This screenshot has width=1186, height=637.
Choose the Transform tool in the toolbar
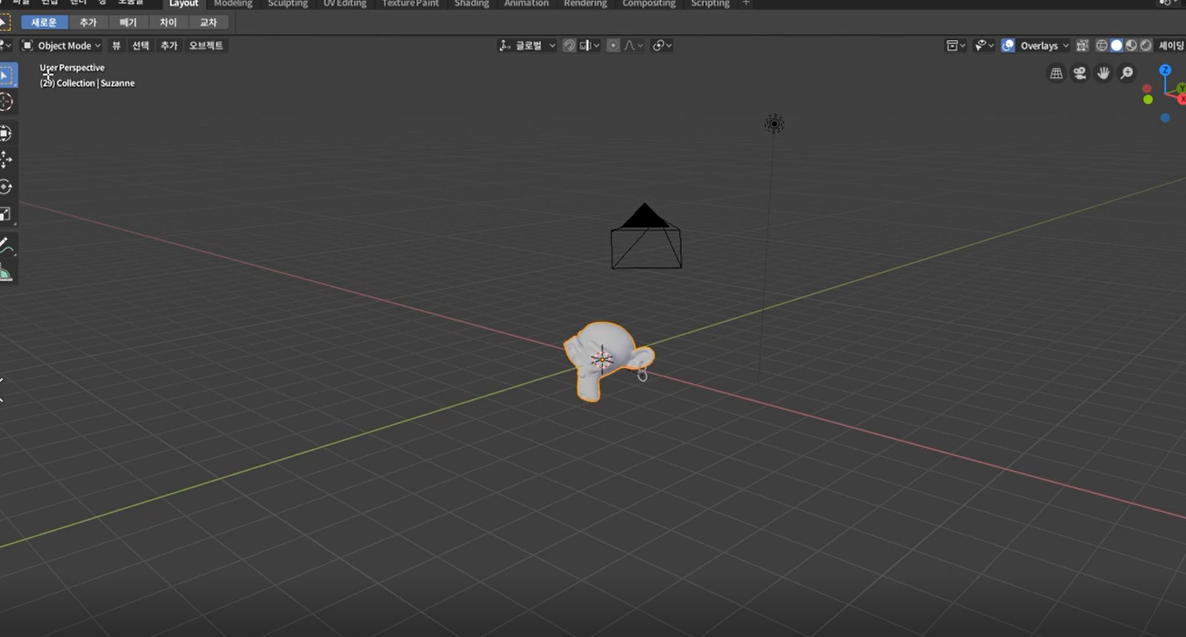[x=6, y=133]
